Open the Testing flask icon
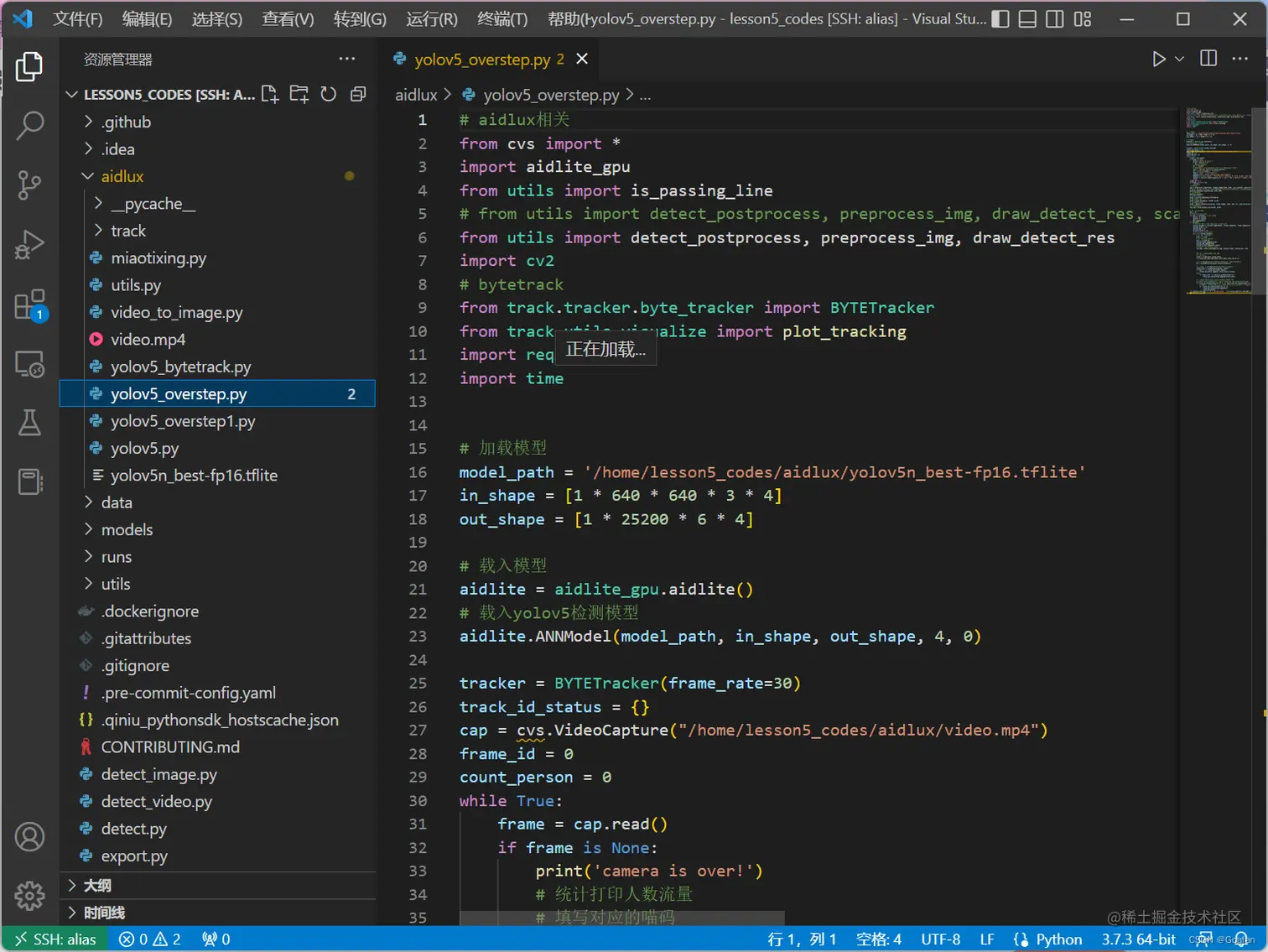Screen dimensions: 1268x952 tap(29, 423)
